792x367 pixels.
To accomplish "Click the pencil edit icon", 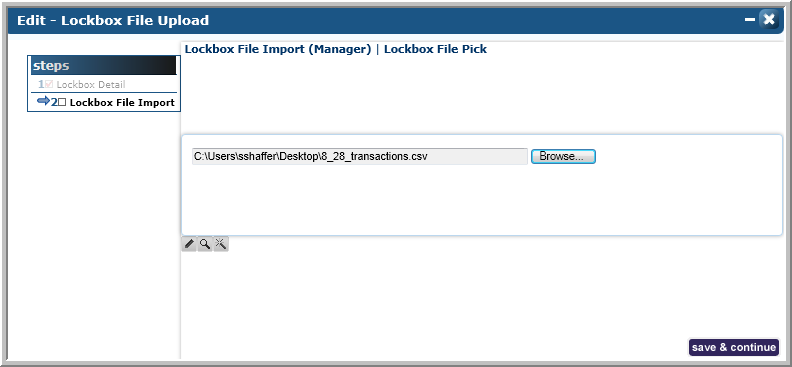I will (x=189, y=244).
